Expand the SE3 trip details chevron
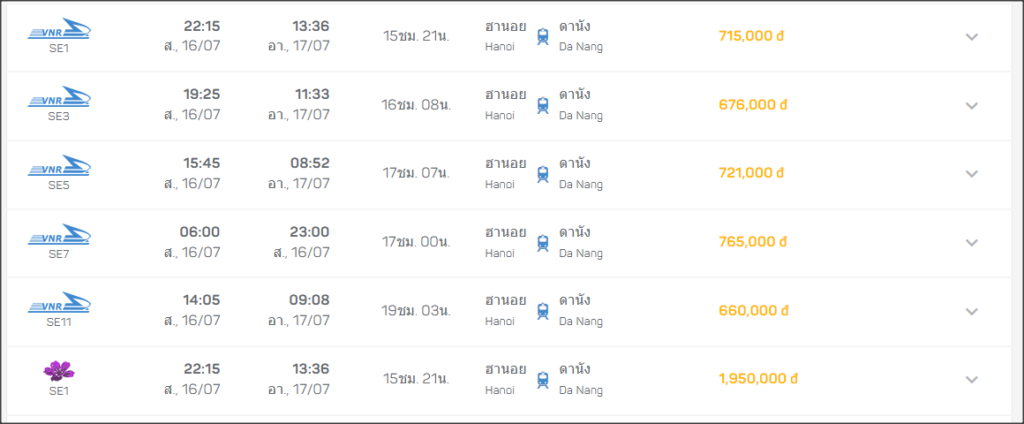This screenshot has height=424, width=1024. coord(972,105)
